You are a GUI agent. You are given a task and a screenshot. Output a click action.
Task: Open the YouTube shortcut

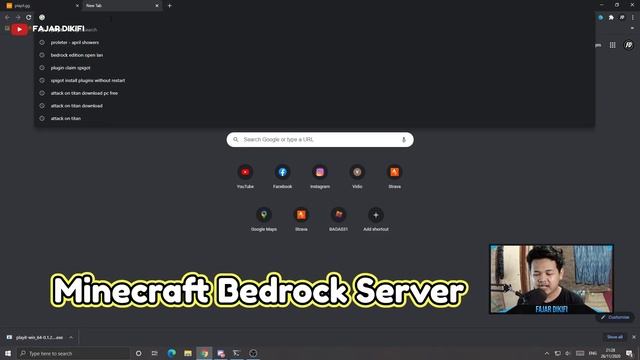click(x=245, y=176)
